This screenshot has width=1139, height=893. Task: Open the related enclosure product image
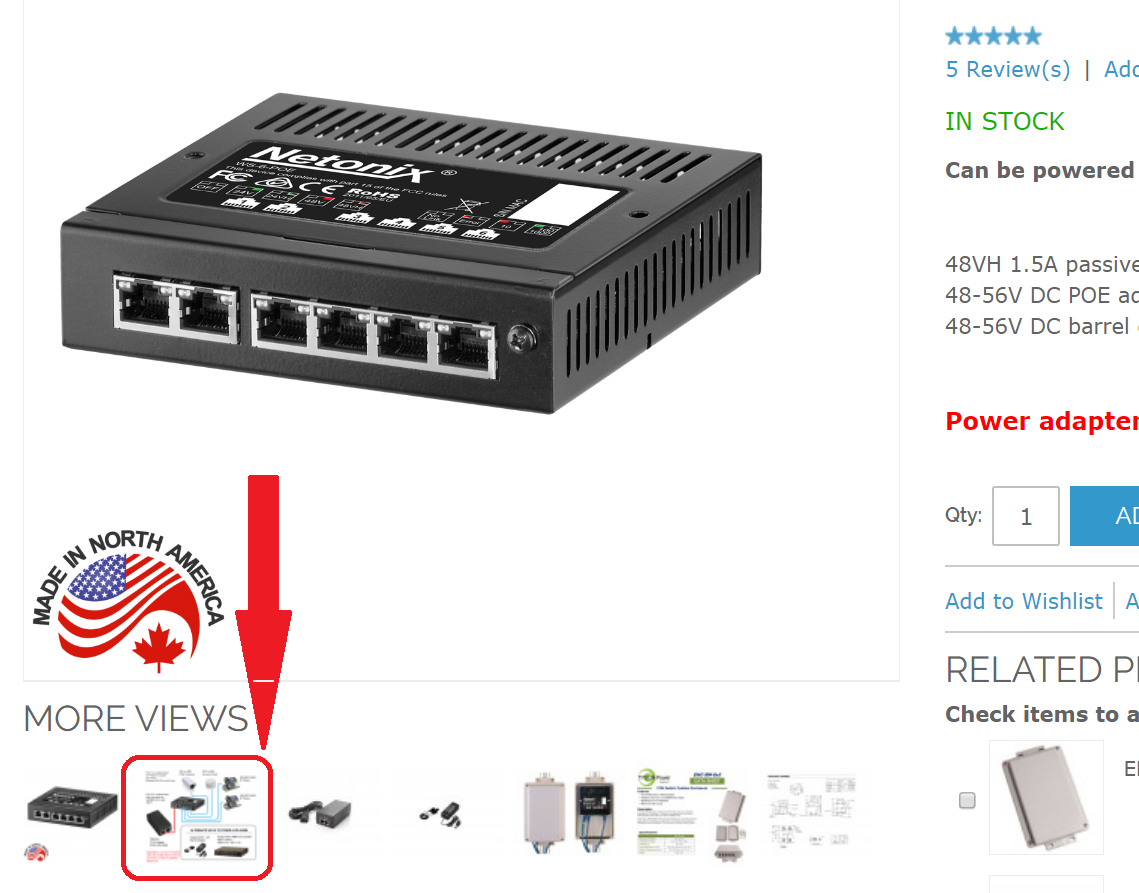1046,798
